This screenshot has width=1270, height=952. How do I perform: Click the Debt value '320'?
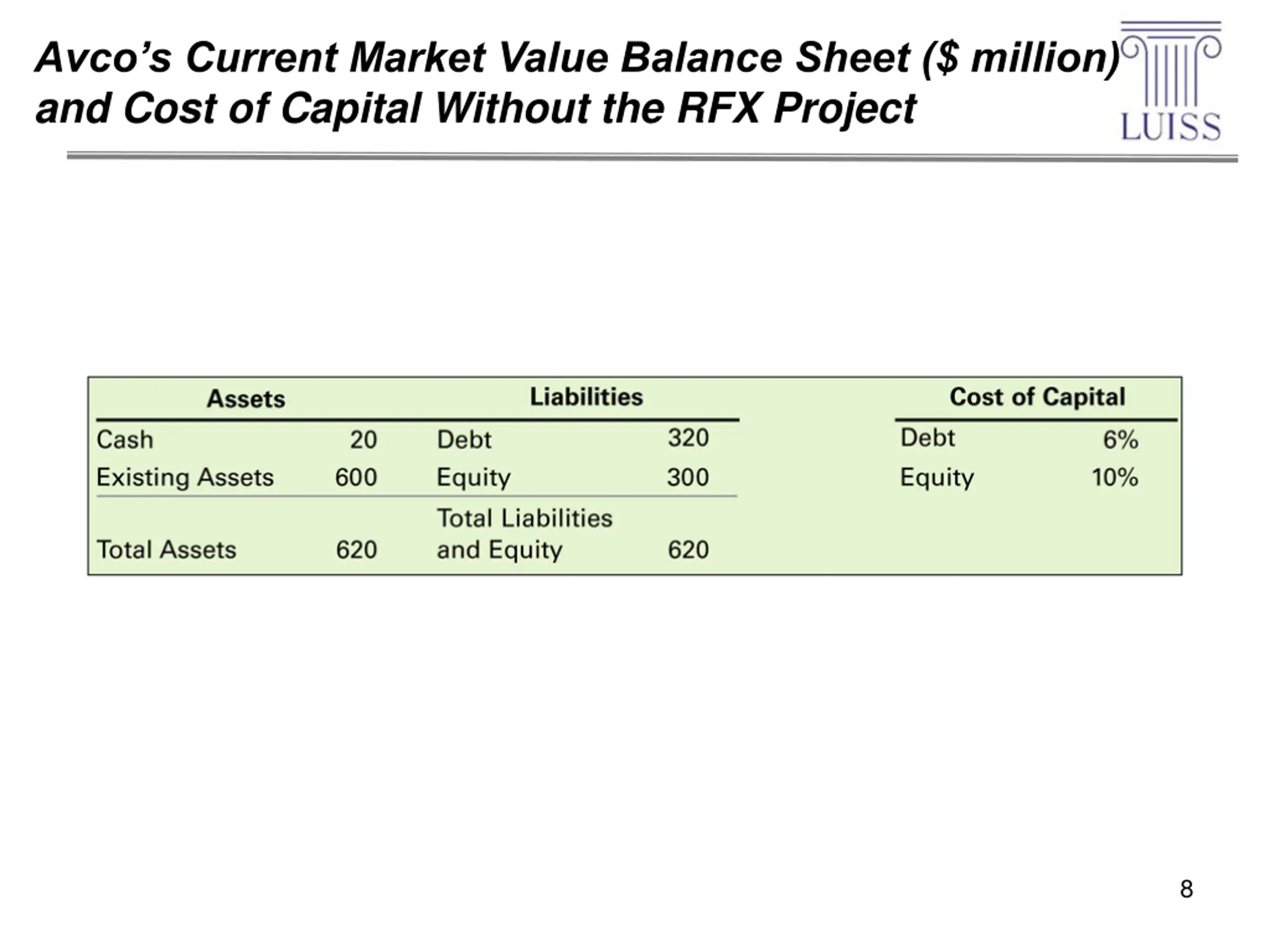(689, 438)
